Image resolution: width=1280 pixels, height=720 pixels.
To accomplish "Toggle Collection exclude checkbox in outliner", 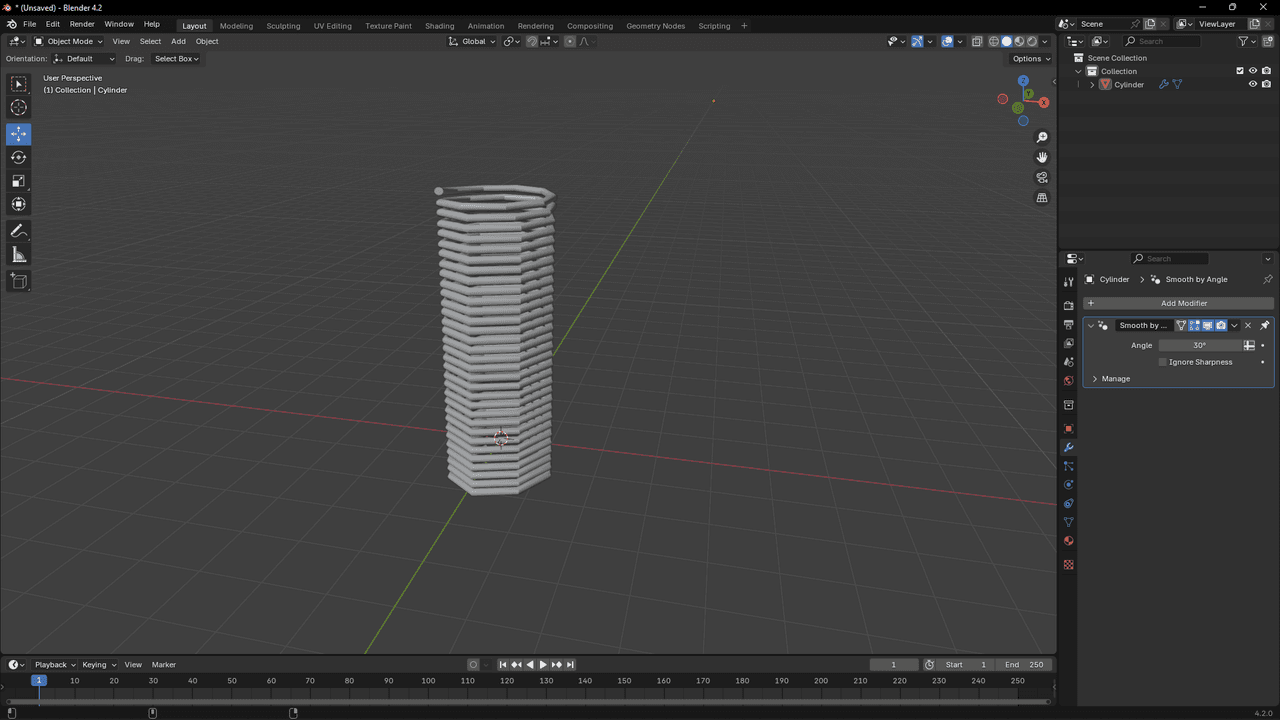I will coord(1240,71).
